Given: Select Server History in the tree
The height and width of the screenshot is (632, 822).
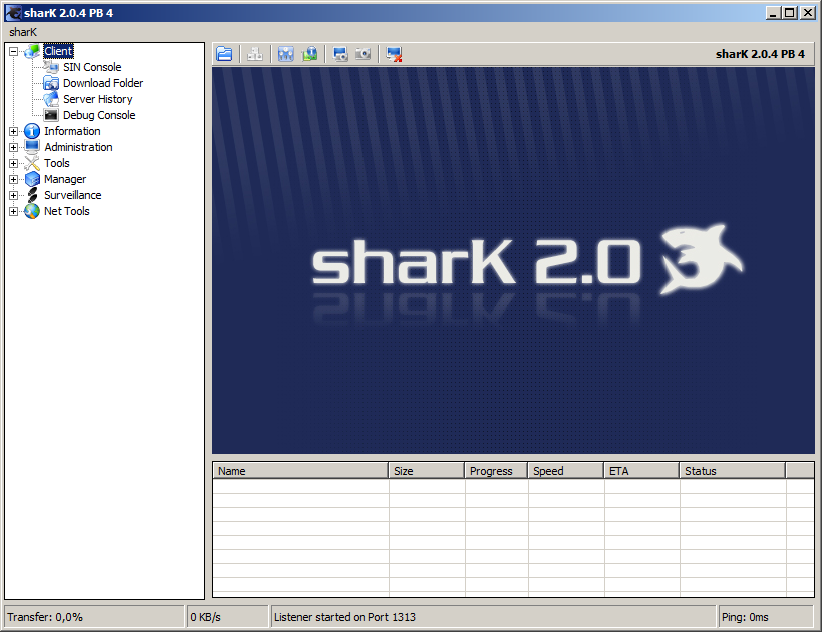Looking at the screenshot, I should coord(97,99).
